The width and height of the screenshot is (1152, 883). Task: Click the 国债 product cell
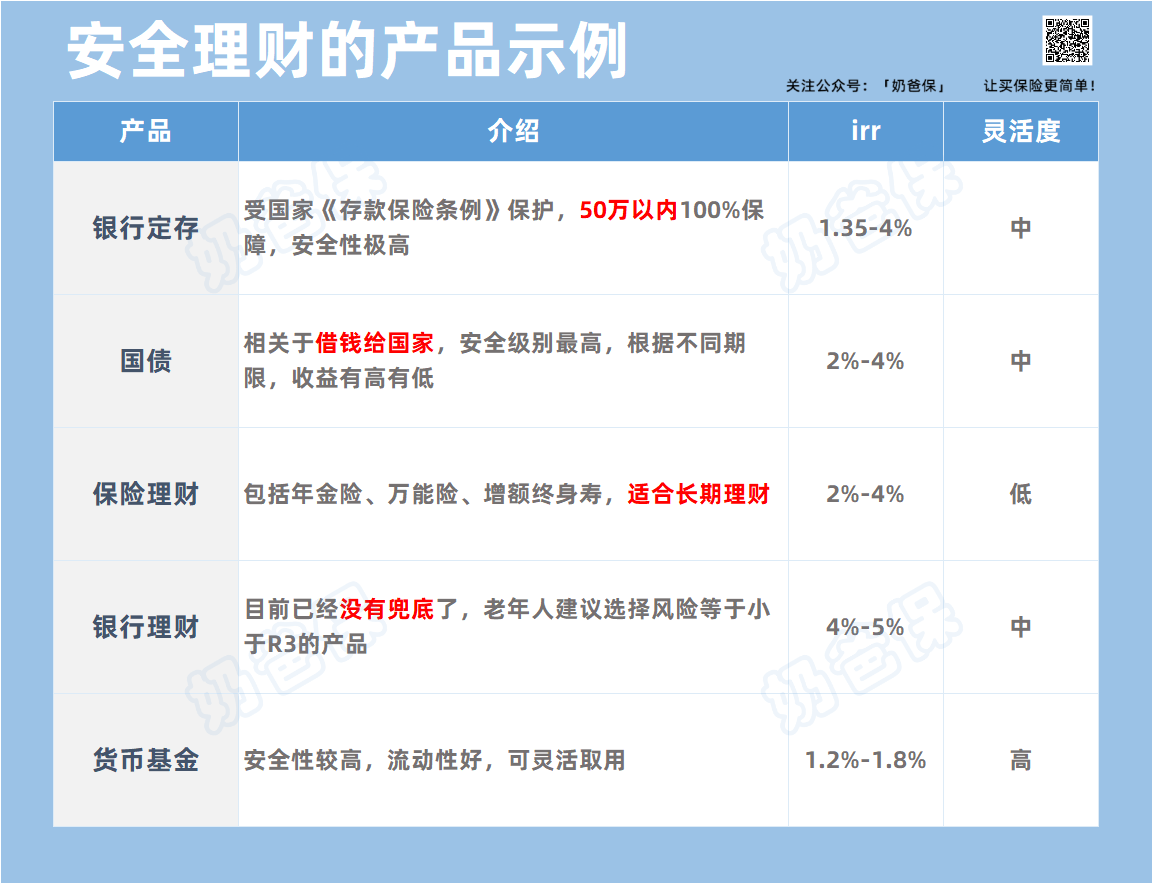click(x=146, y=361)
